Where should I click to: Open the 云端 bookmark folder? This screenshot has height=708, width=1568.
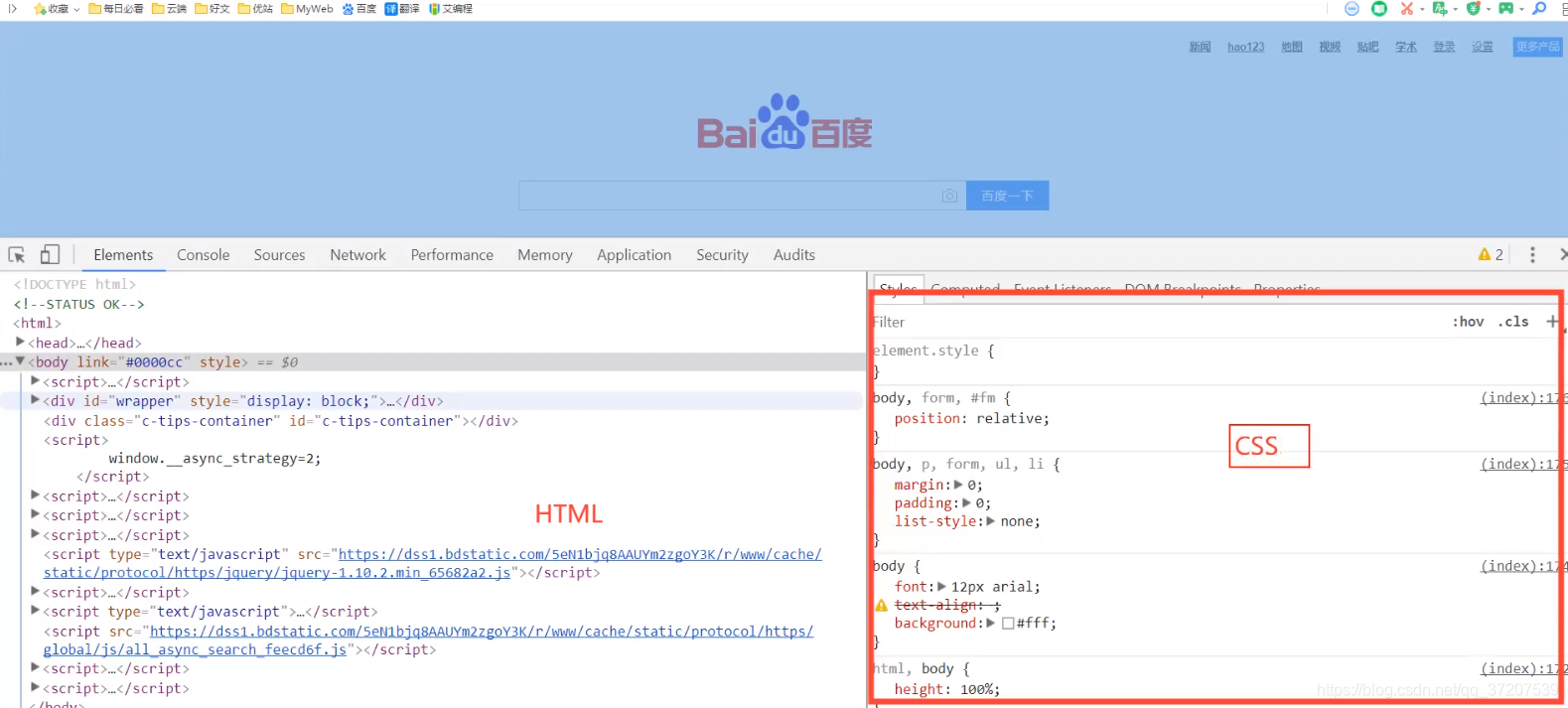pyautogui.click(x=170, y=9)
